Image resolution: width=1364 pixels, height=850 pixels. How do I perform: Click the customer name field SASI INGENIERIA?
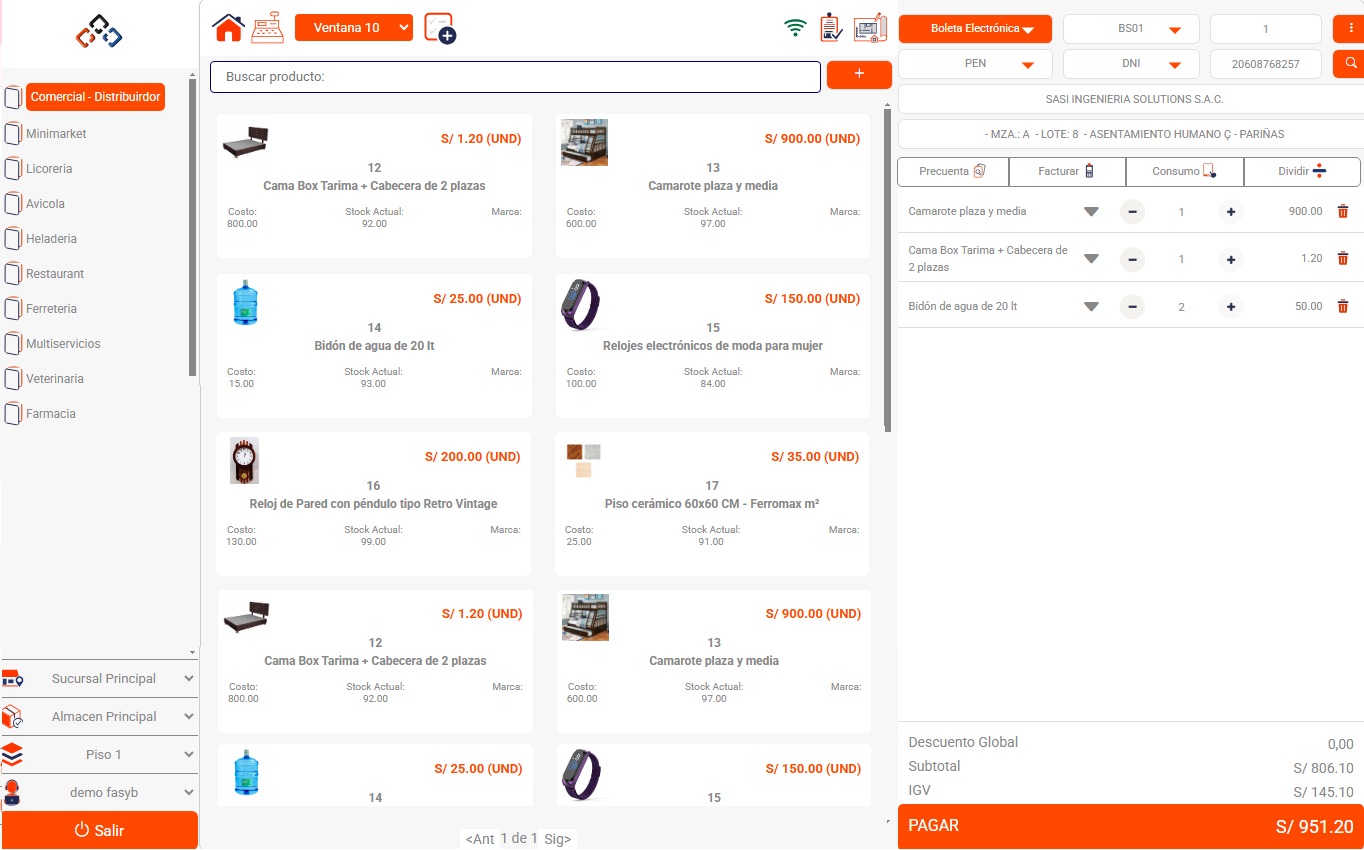point(1131,99)
